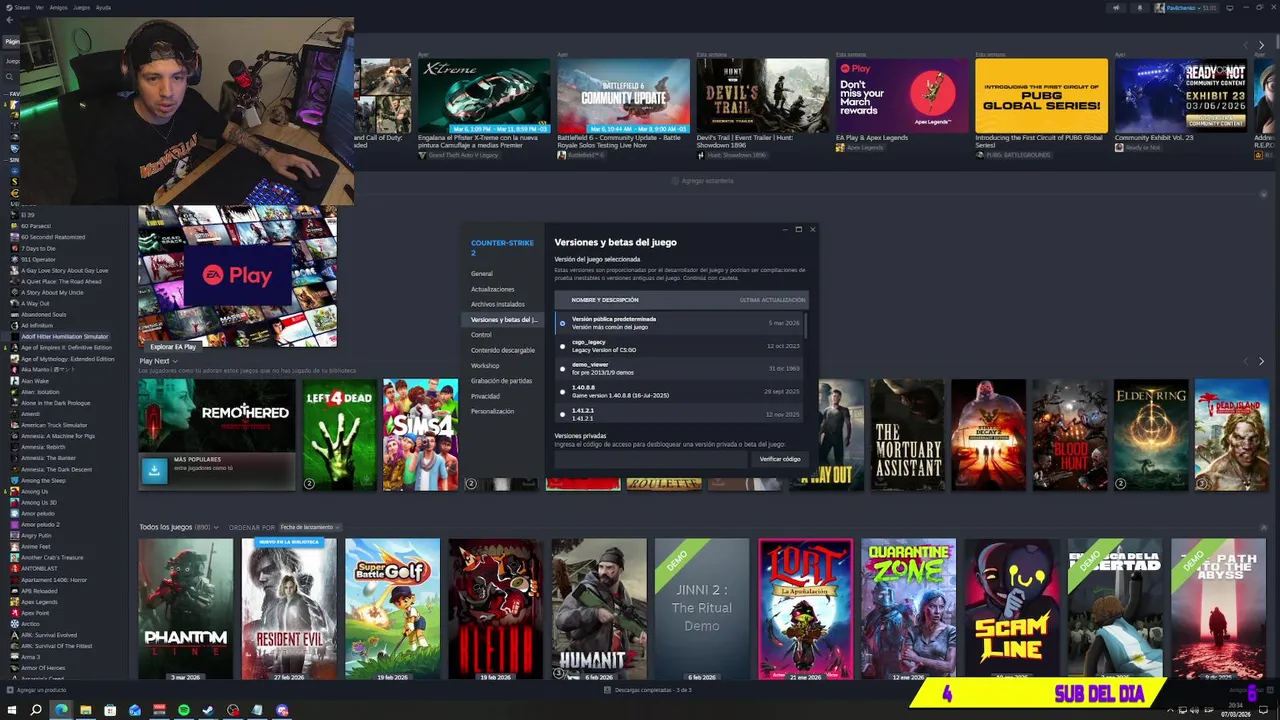Open ANTONBLAST in library list
The width and height of the screenshot is (1280, 720).
coord(39,568)
